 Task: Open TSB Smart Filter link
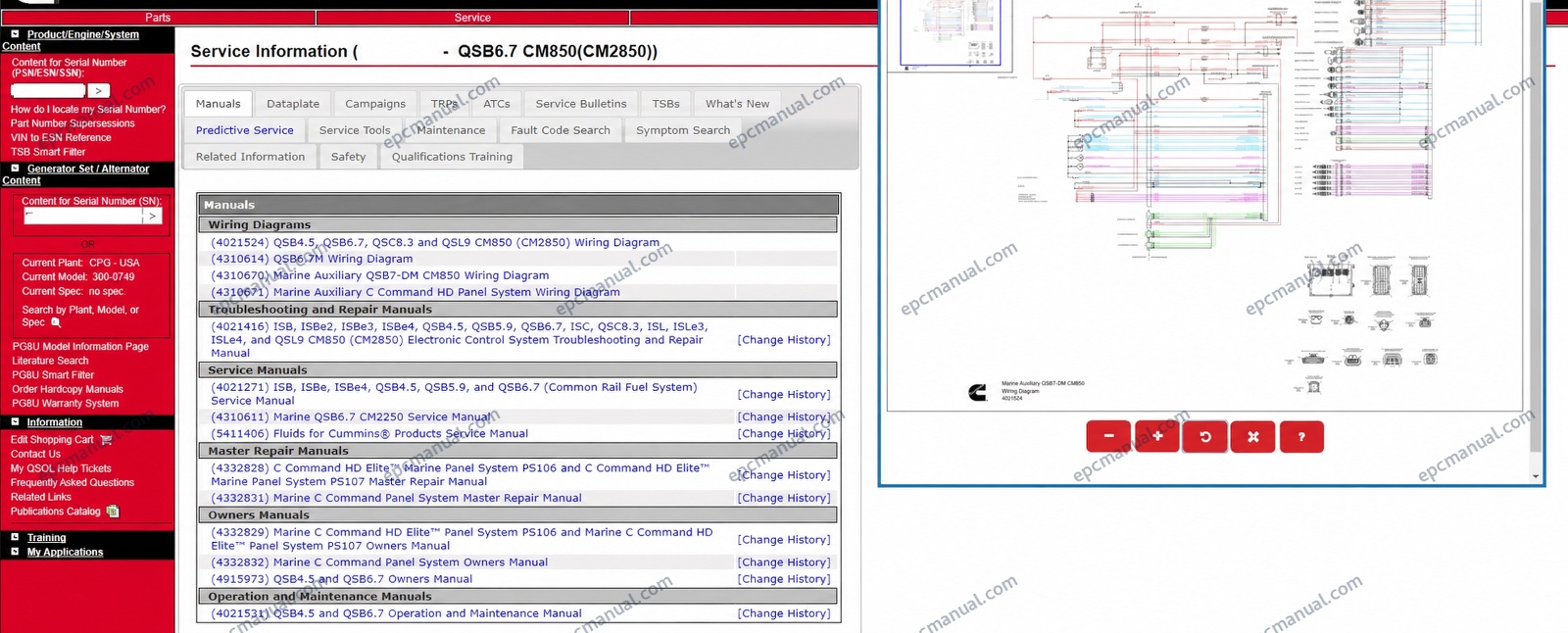click(x=48, y=152)
